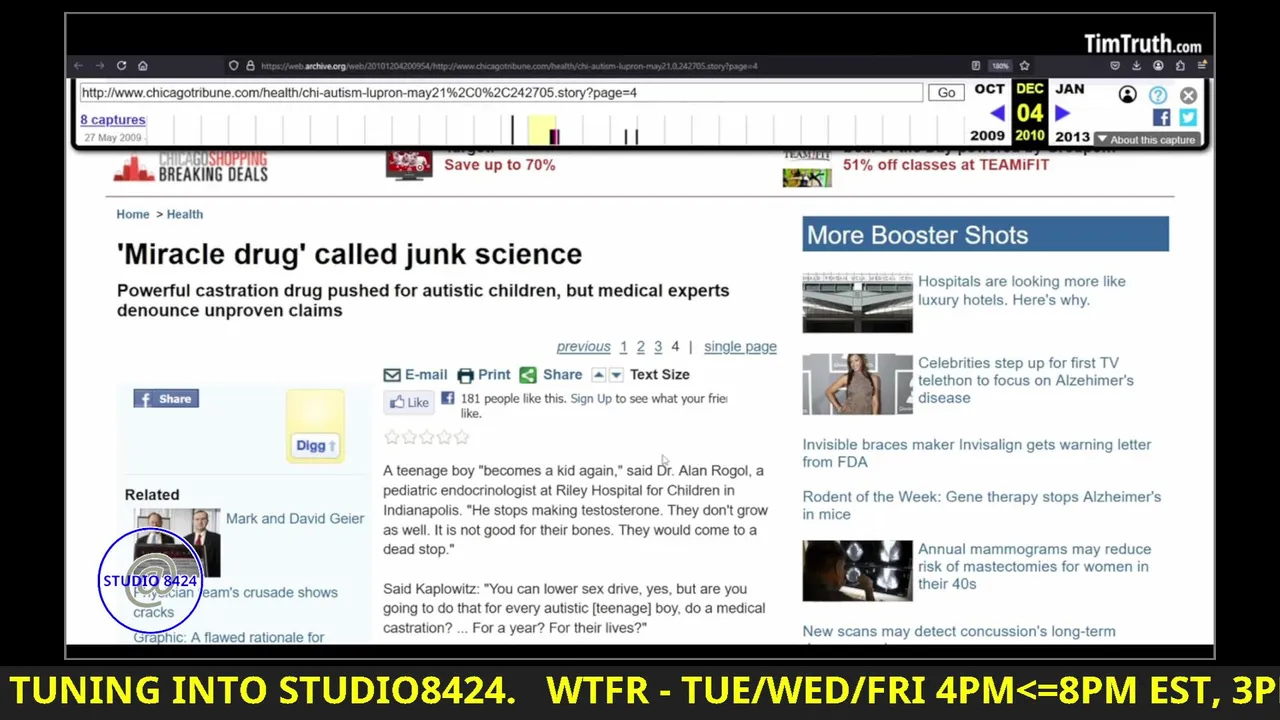The width and height of the screenshot is (1280, 720).
Task: Go to previous capture with left blue arrow
Action: tap(997, 113)
